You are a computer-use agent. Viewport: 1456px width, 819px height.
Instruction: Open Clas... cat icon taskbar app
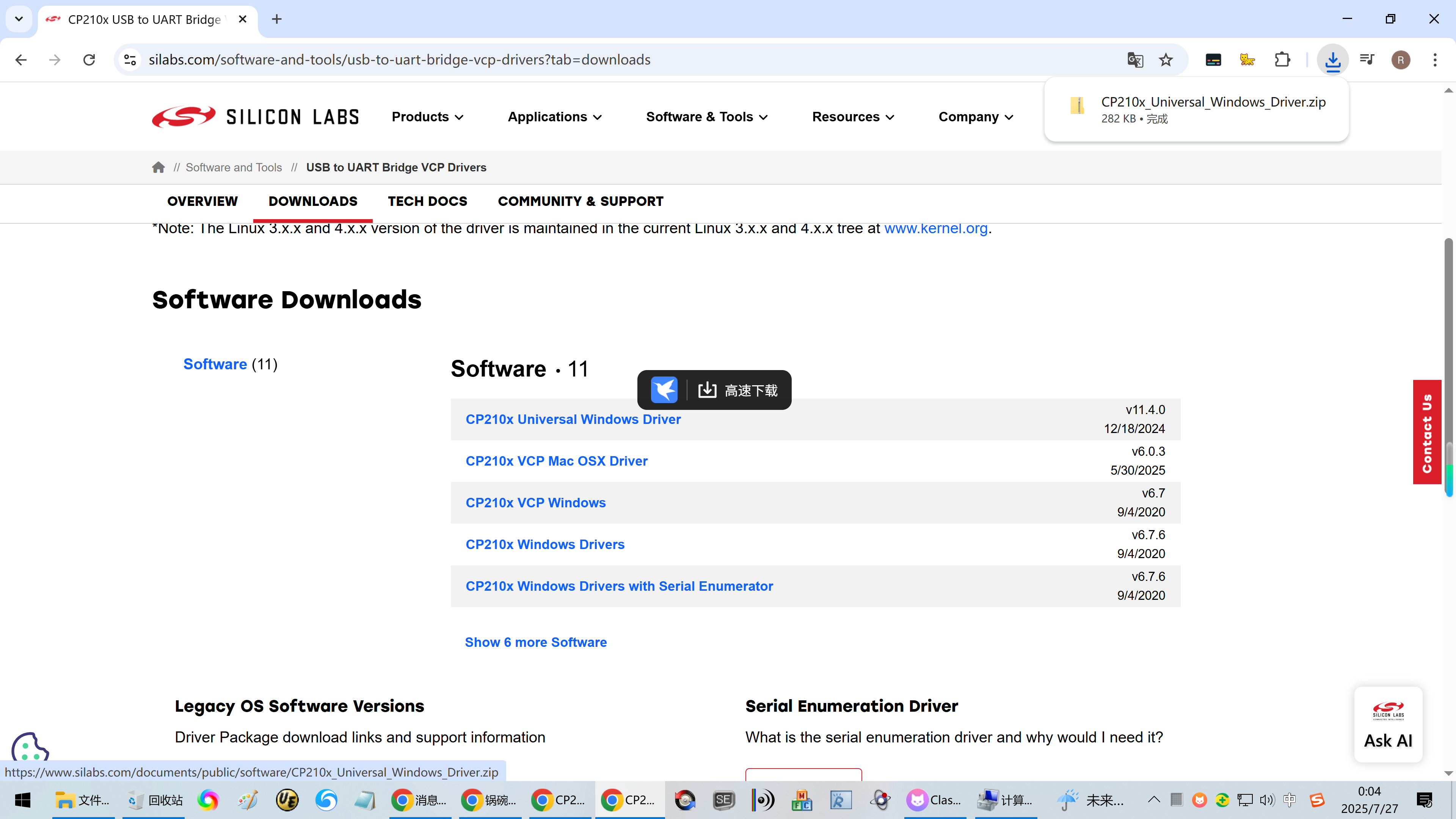point(934,800)
